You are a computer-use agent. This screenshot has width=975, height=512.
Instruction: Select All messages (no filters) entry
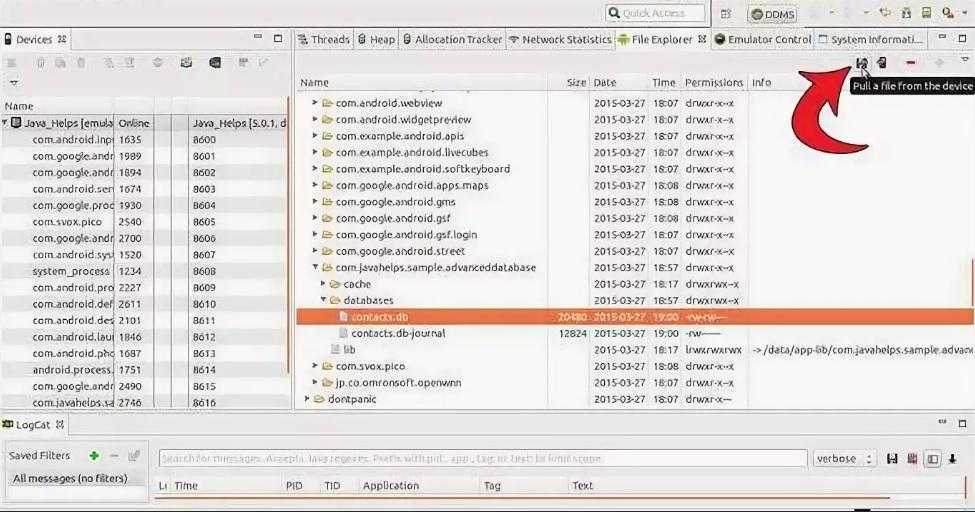click(x=70, y=478)
